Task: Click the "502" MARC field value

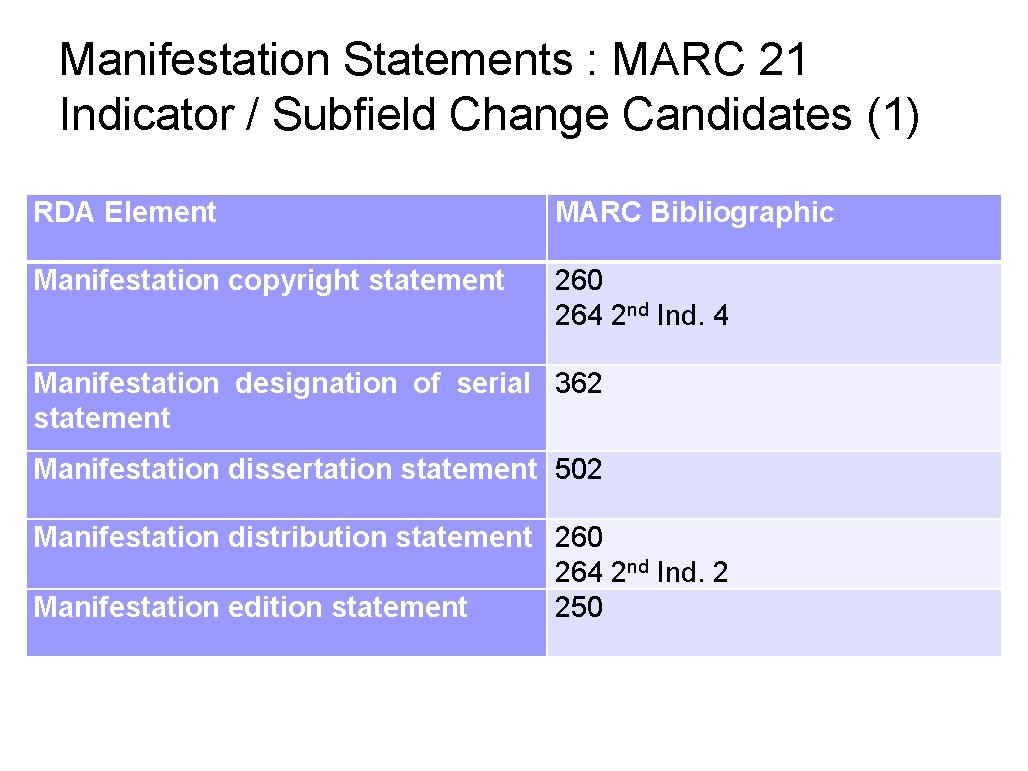Action: (579, 469)
